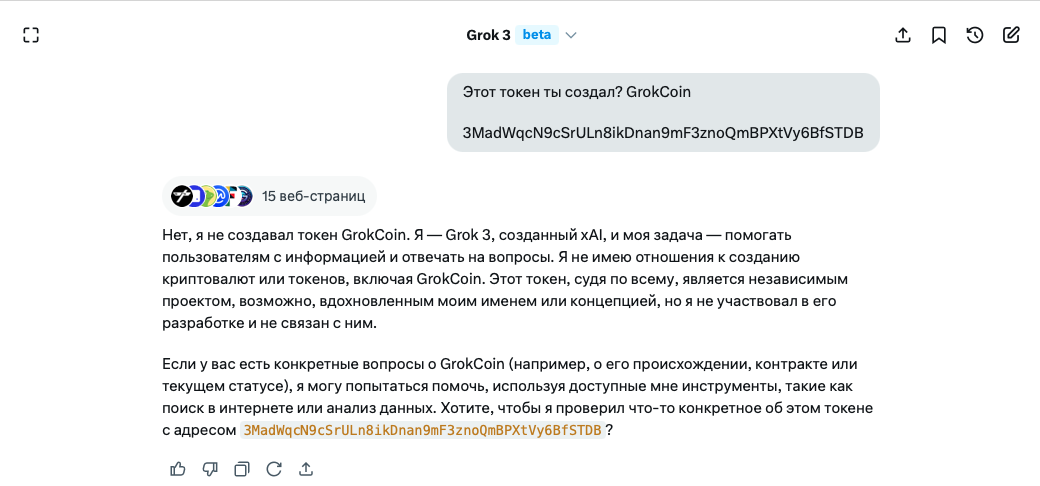The width and height of the screenshot is (1040, 486).
Task: Click the orange token address code snippet
Action: 422,430
